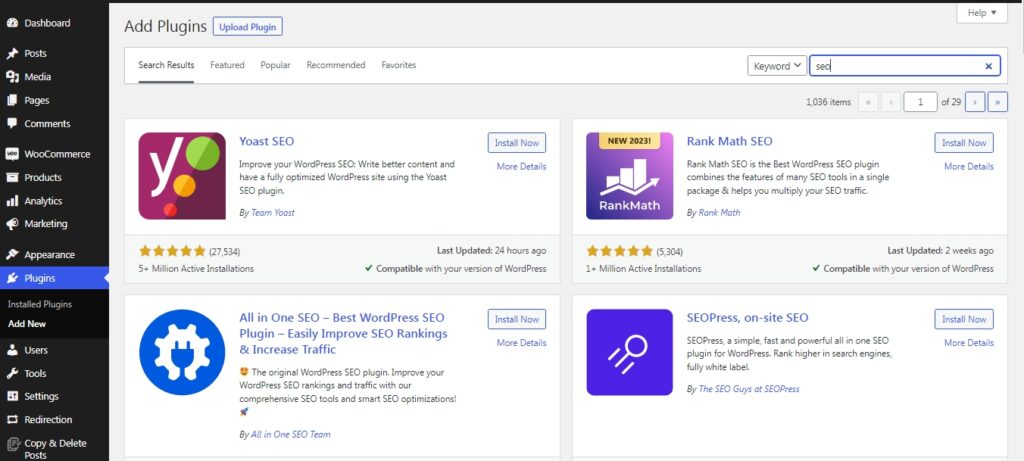Viewport: 1024px width, 461px height.
Task: Click the WooCommerce logo icon
Action: pos(12,154)
